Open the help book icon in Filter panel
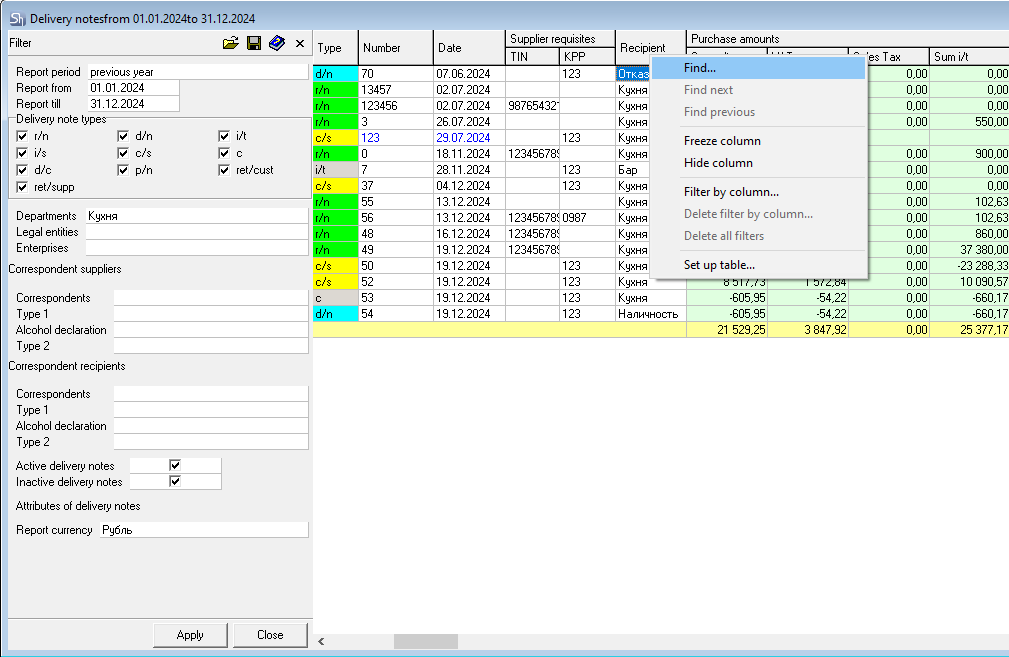This screenshot has width=1009, height=657. click(277, 43)
